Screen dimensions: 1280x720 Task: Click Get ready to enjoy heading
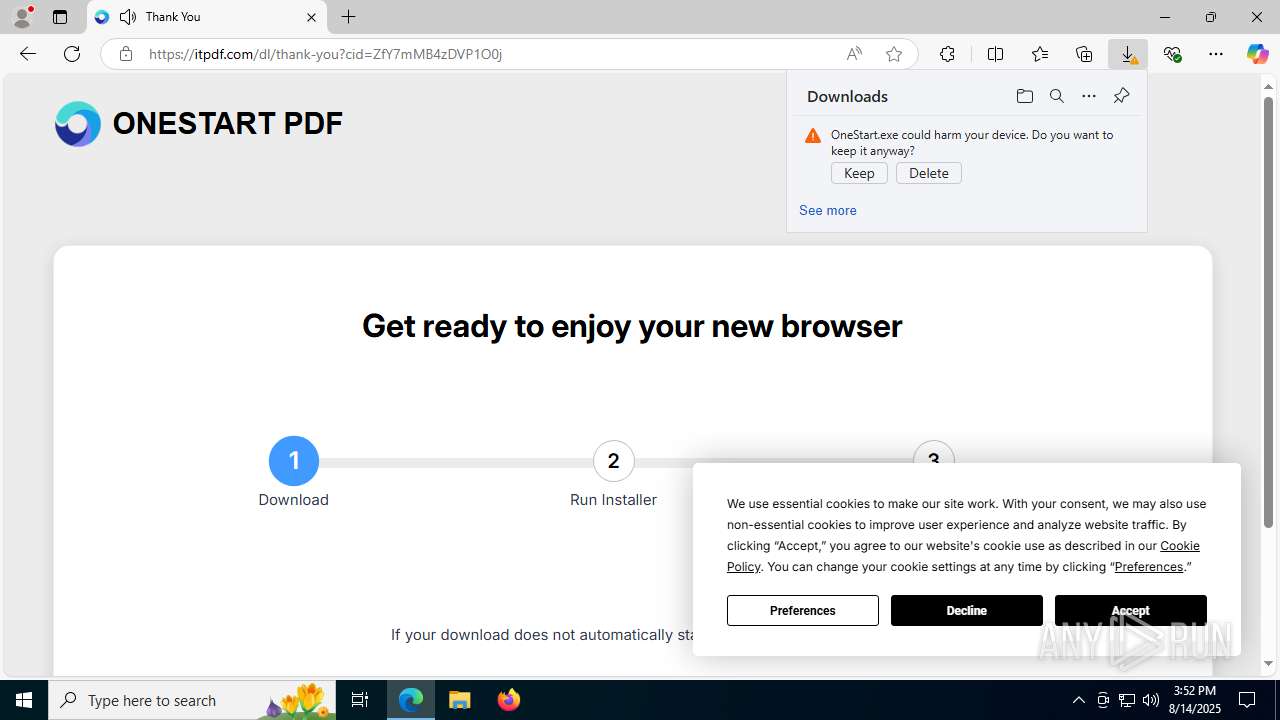[632, 326]
